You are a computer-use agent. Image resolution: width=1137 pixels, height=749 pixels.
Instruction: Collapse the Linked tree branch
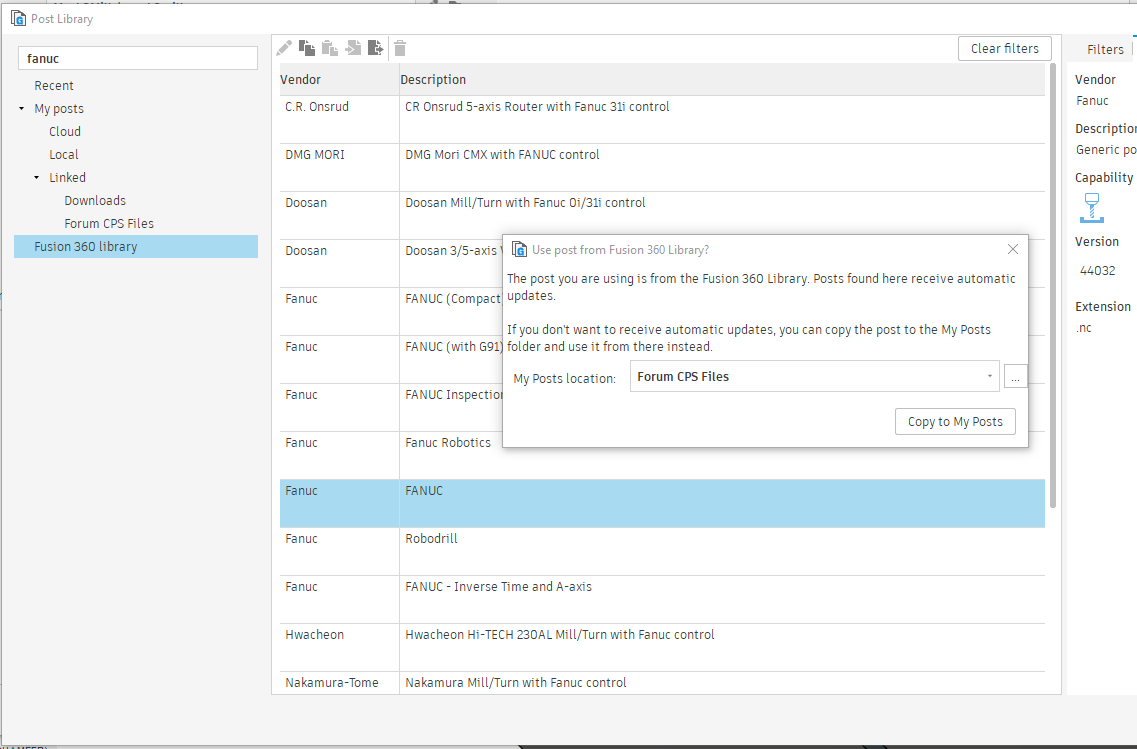pyautogui.click(x=36, y=177)
